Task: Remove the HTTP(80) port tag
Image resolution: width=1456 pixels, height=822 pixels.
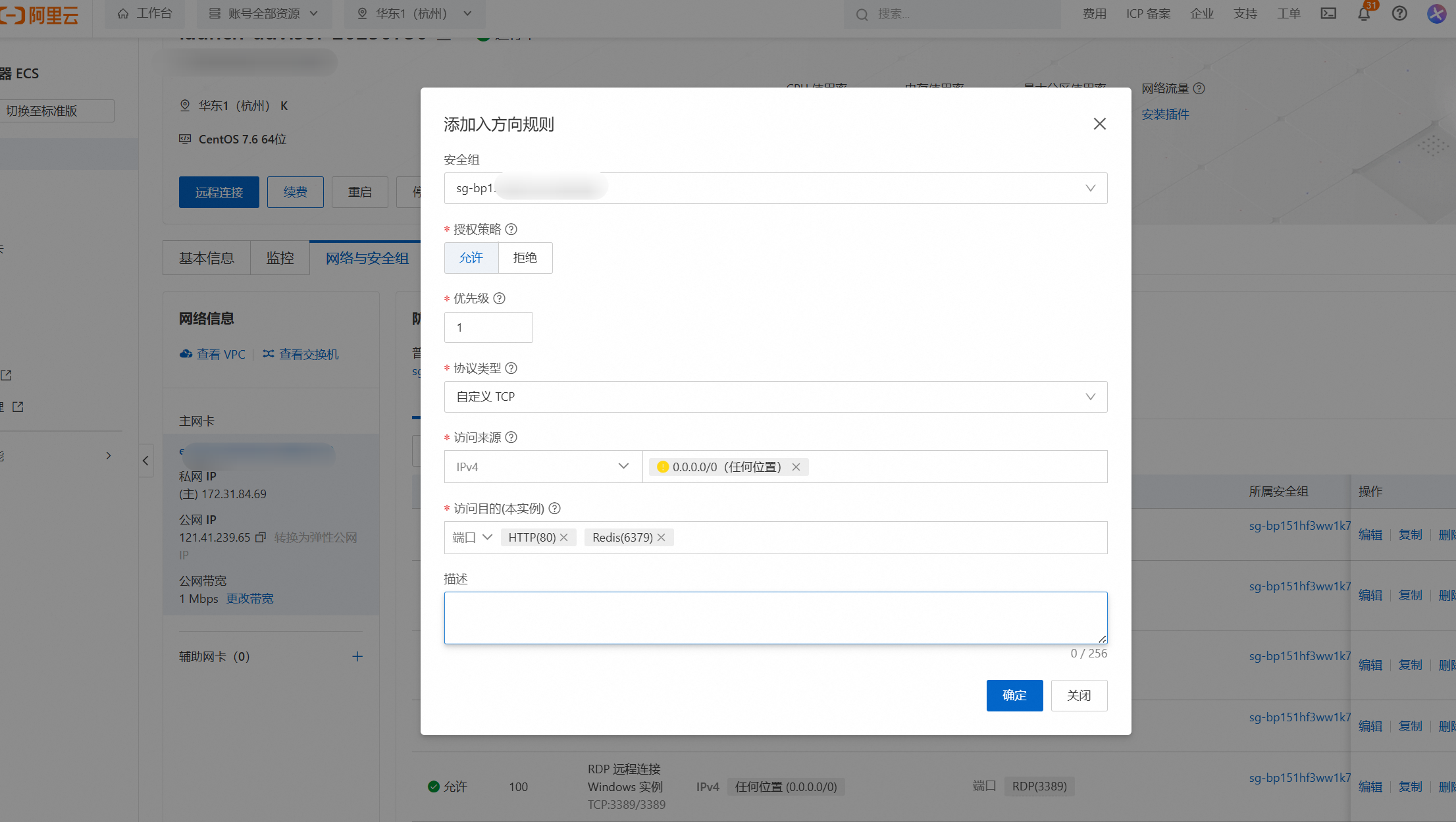Action: point(564,538)
